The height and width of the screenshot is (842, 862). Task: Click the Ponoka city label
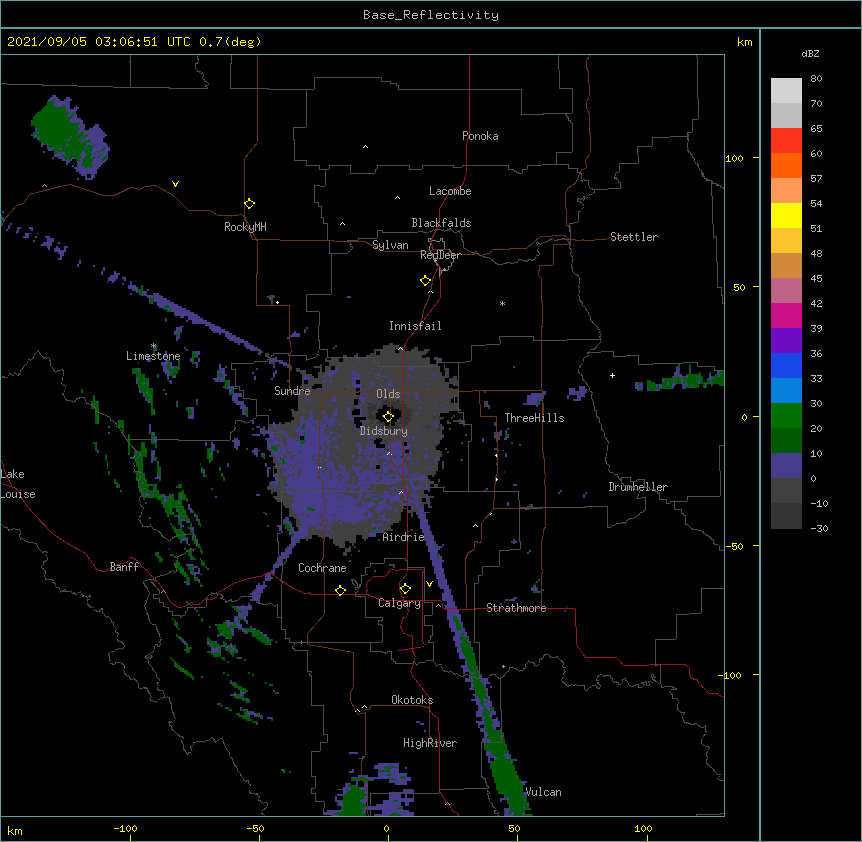click(x=480, y=136)
